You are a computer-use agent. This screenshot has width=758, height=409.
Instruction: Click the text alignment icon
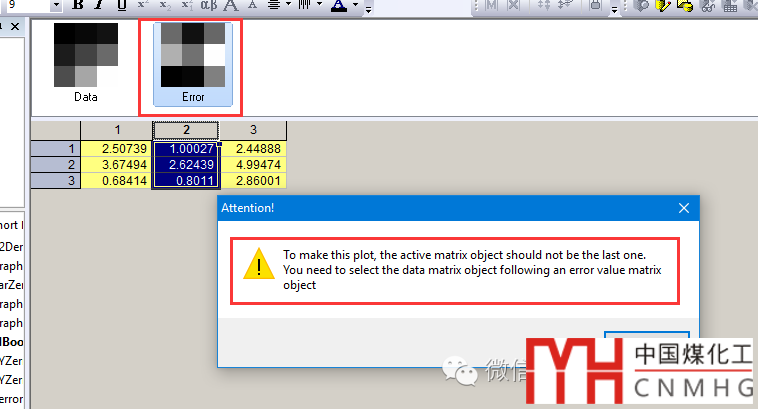[x=274, y=5]
